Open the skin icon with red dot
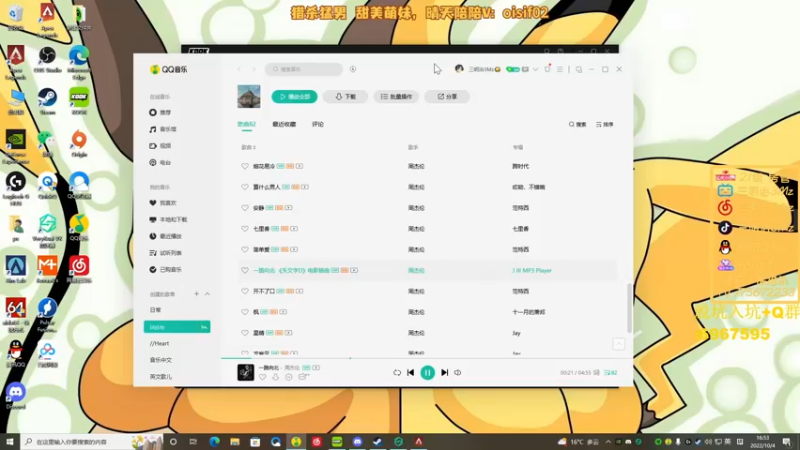Image resolution: width=800 pixels, height=450 pixels. pyautogui.click(x=547, y=69)
